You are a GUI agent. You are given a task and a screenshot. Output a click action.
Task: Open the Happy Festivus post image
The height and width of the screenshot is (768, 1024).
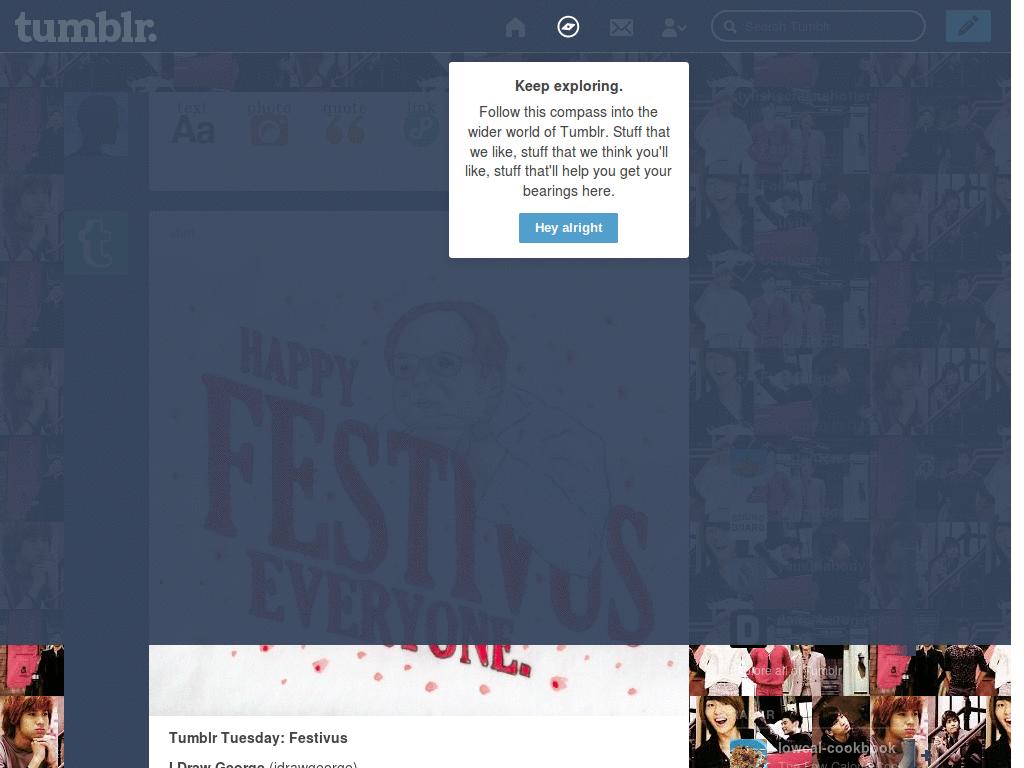[x=419, y=483]
